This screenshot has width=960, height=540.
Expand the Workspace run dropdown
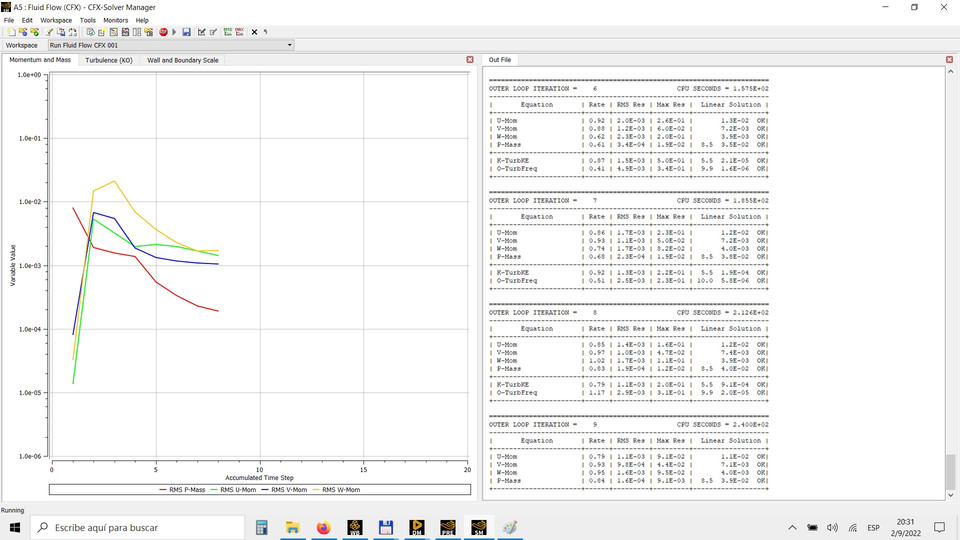click(289, 45)
